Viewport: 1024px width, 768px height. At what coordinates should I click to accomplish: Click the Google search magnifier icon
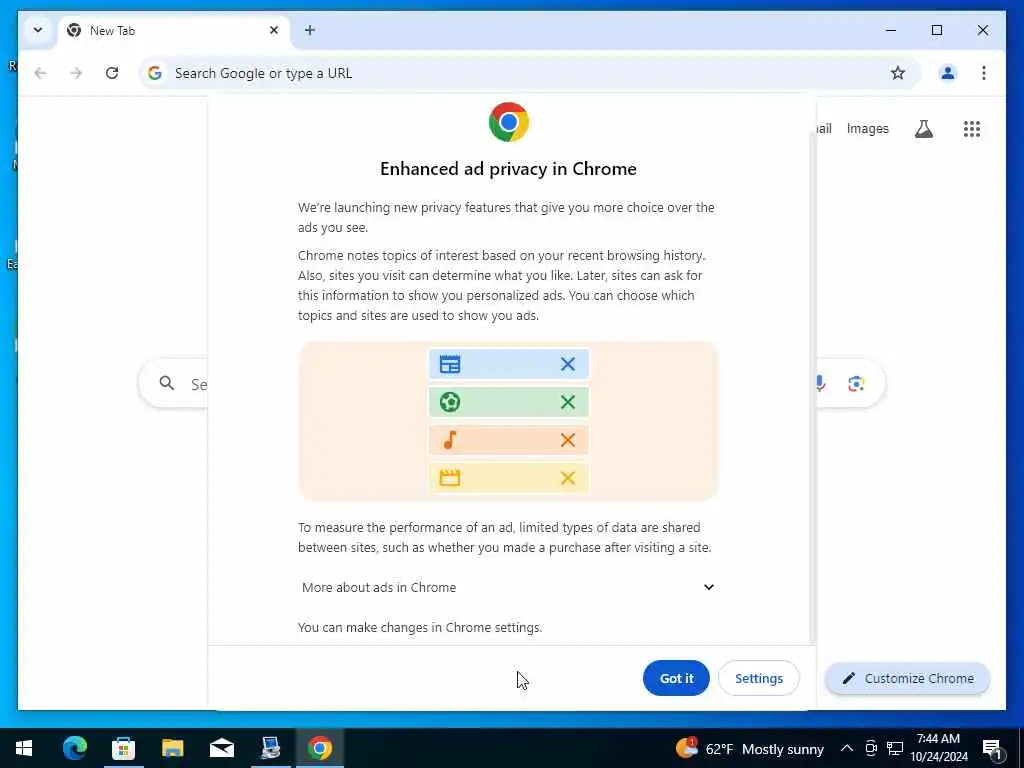pos(167,383)
